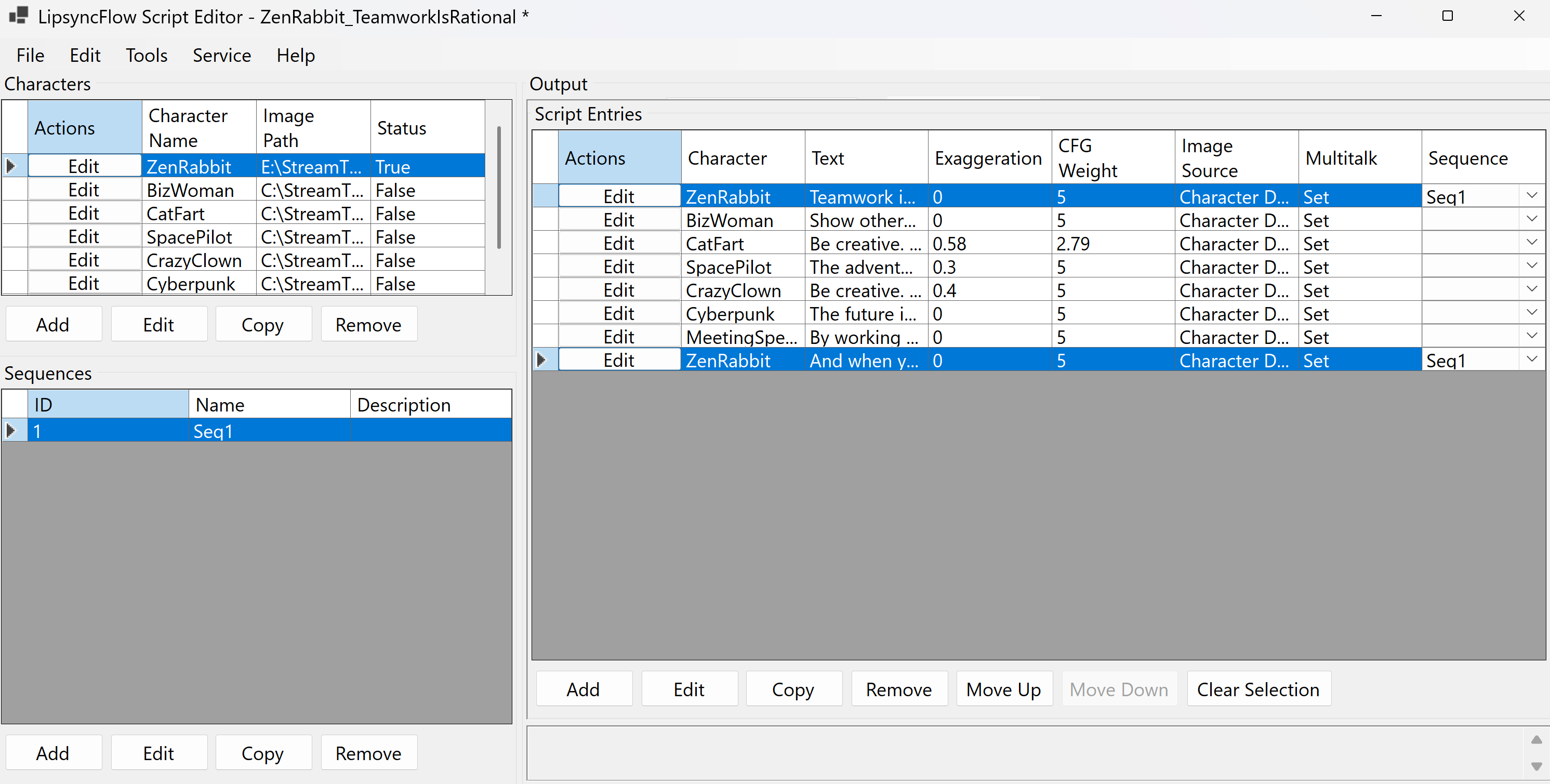Open the Tools menu

[146, 55]
